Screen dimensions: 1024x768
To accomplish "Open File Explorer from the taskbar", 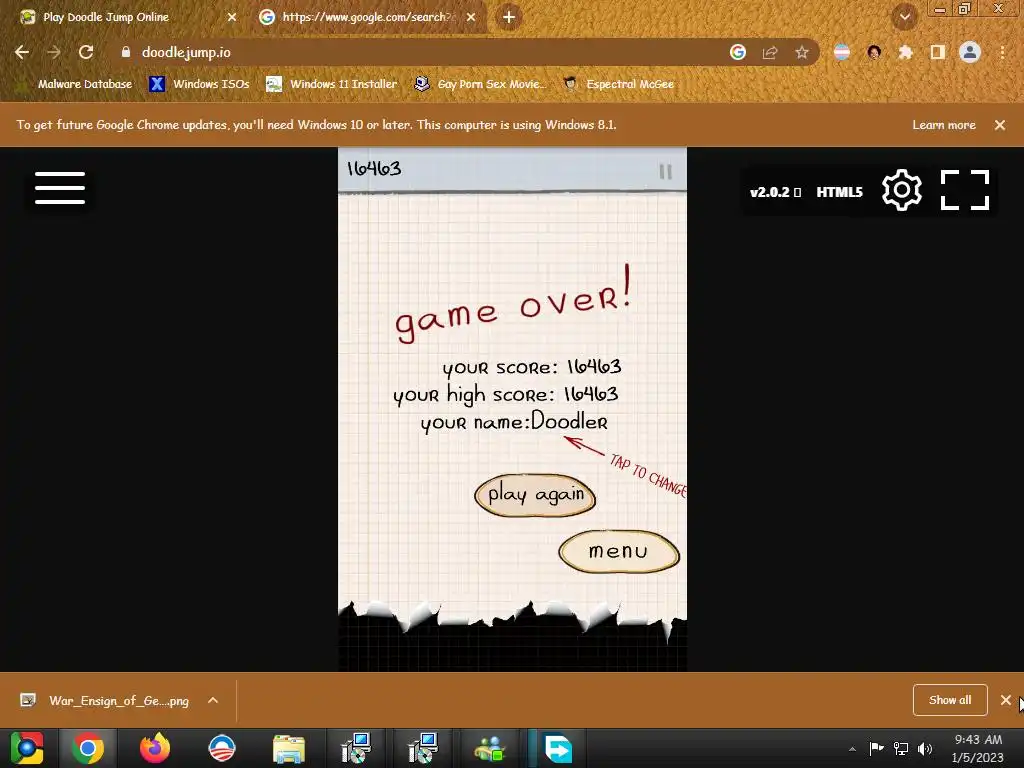I will pyautogui.click(x=289, y=748).
